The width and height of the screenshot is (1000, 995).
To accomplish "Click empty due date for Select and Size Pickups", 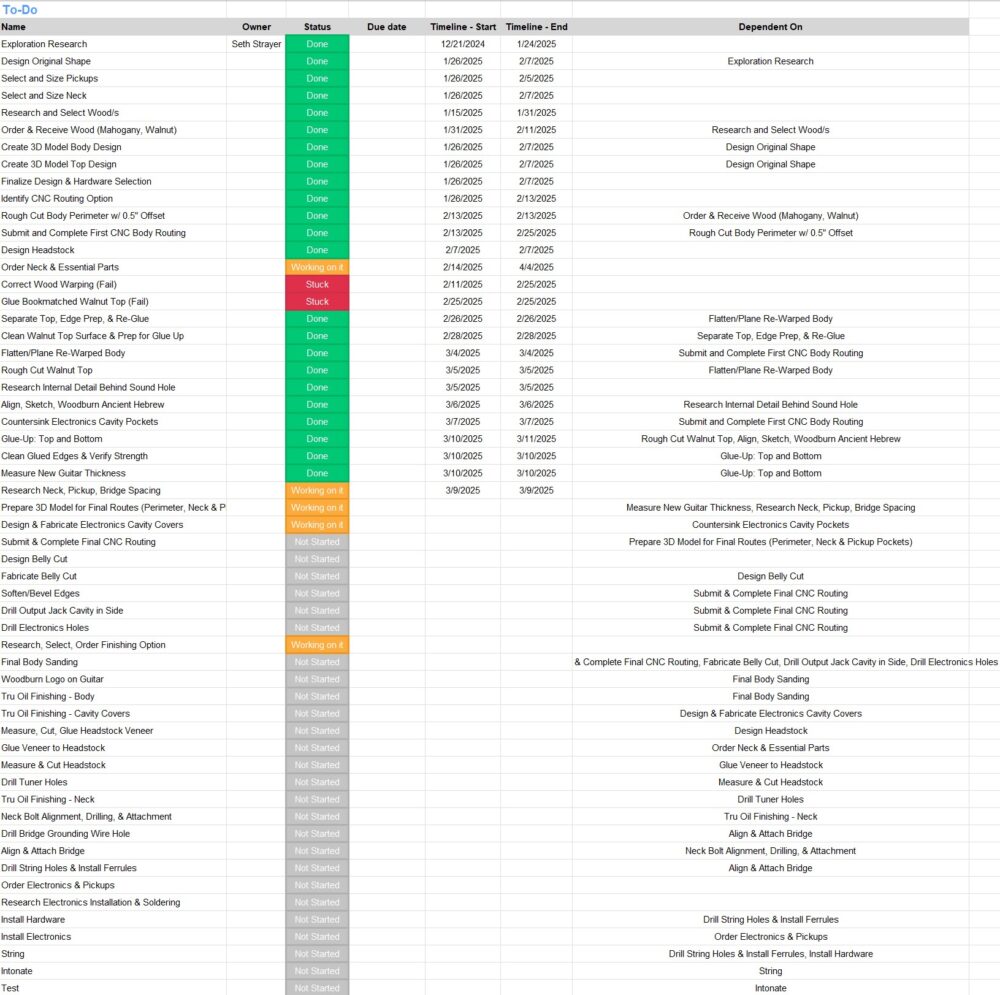I will point(387,78).
